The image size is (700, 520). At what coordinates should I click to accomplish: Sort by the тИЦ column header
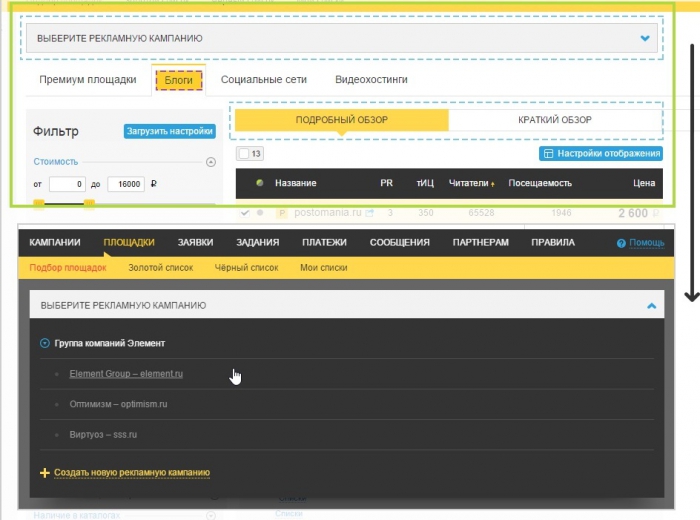click(425, 183)
